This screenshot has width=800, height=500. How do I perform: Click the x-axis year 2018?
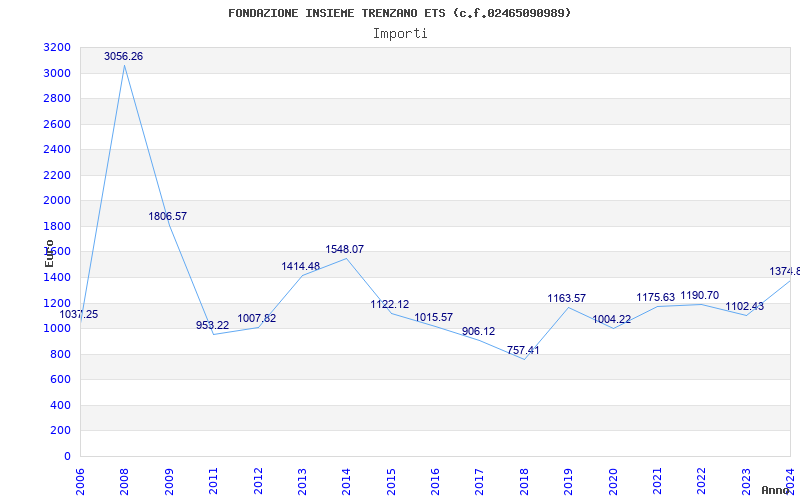pyautogui.click(x=524, y=481)
